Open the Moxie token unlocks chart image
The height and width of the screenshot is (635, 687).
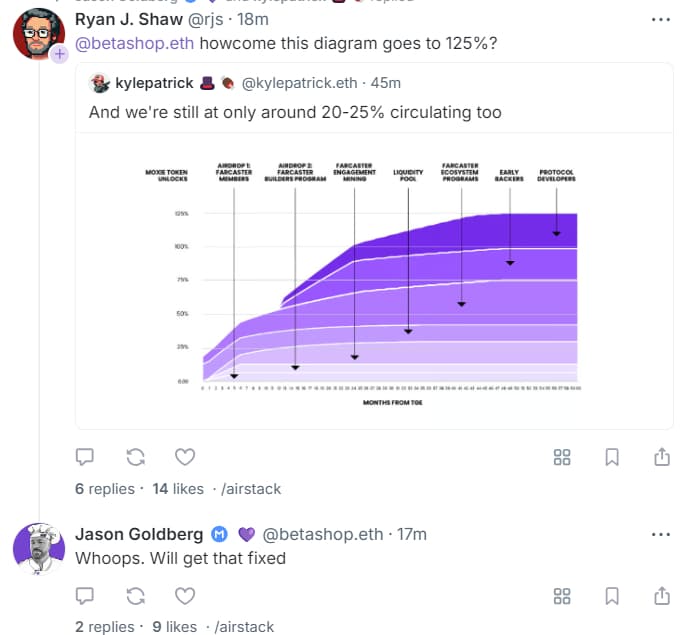pos(374,280)
